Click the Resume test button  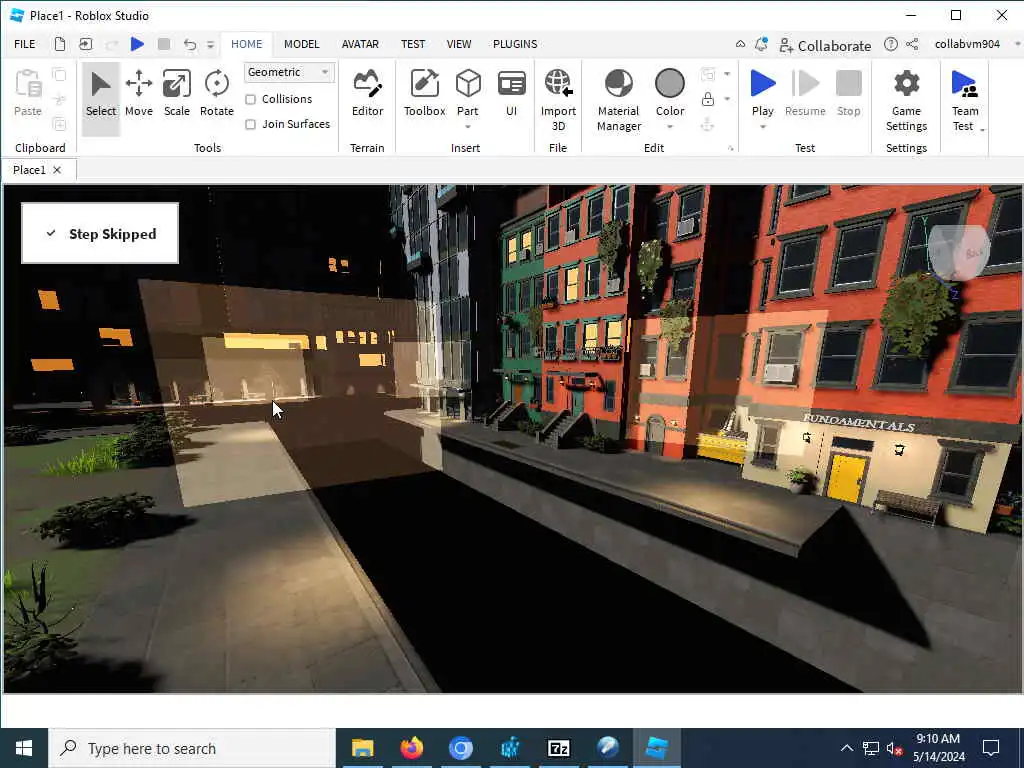805,94
